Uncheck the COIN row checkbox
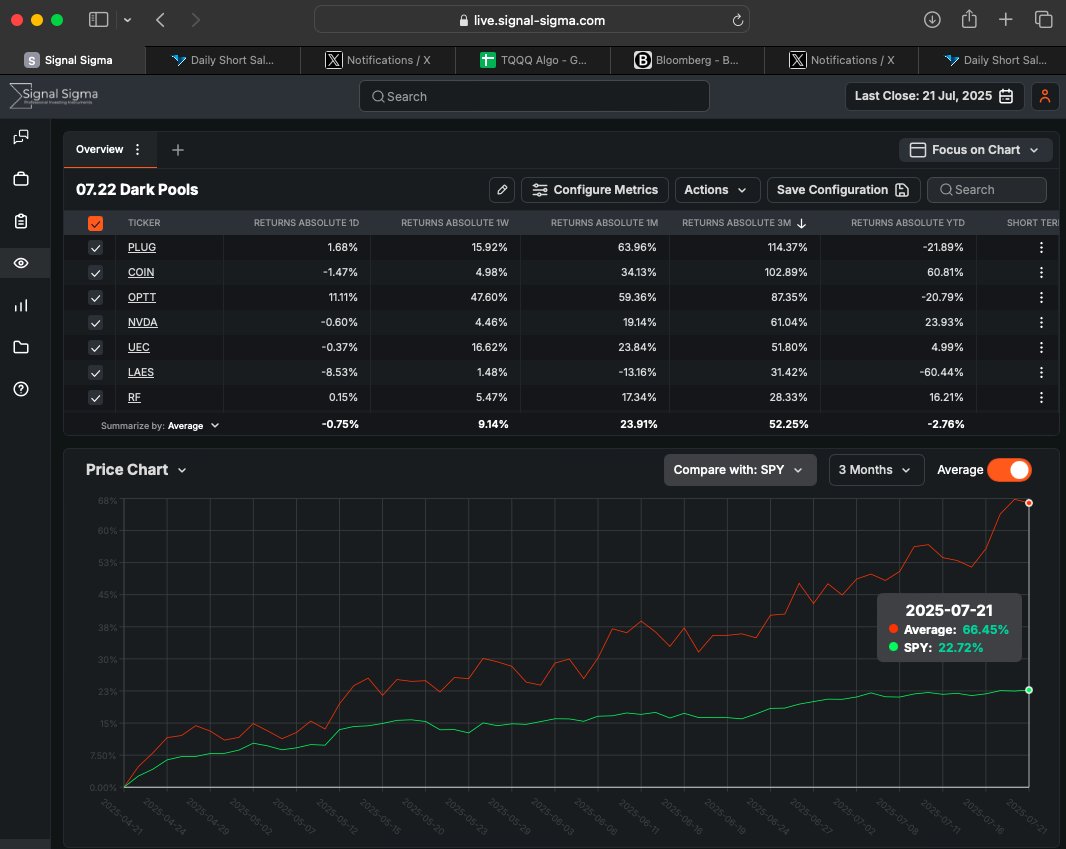 (x=95, y=273)
